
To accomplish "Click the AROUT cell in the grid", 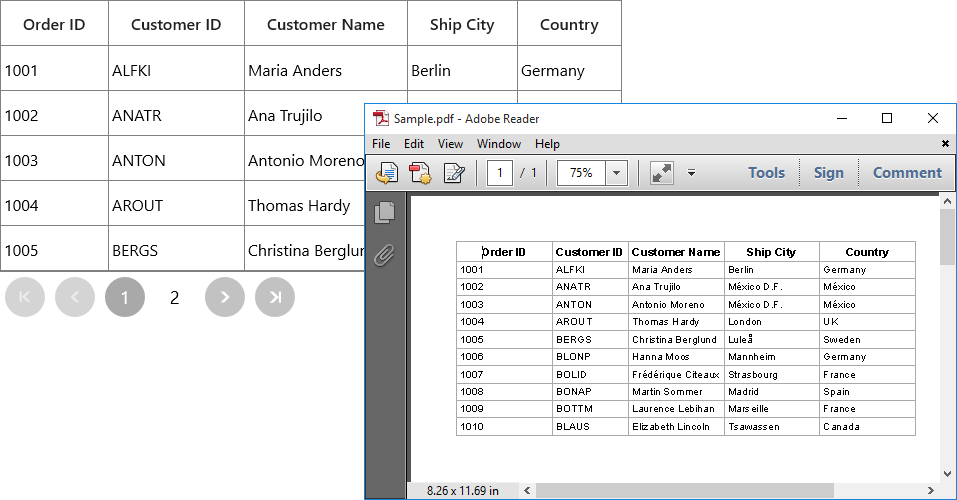I will coord(176,204).
